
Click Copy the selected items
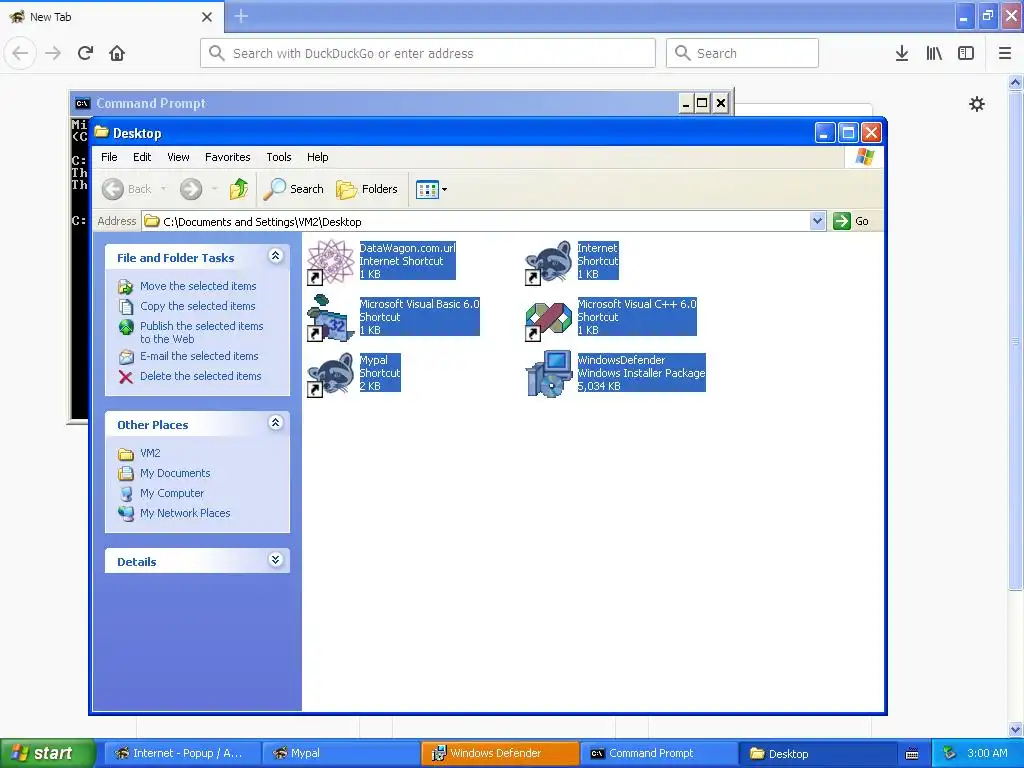[197, 306]
